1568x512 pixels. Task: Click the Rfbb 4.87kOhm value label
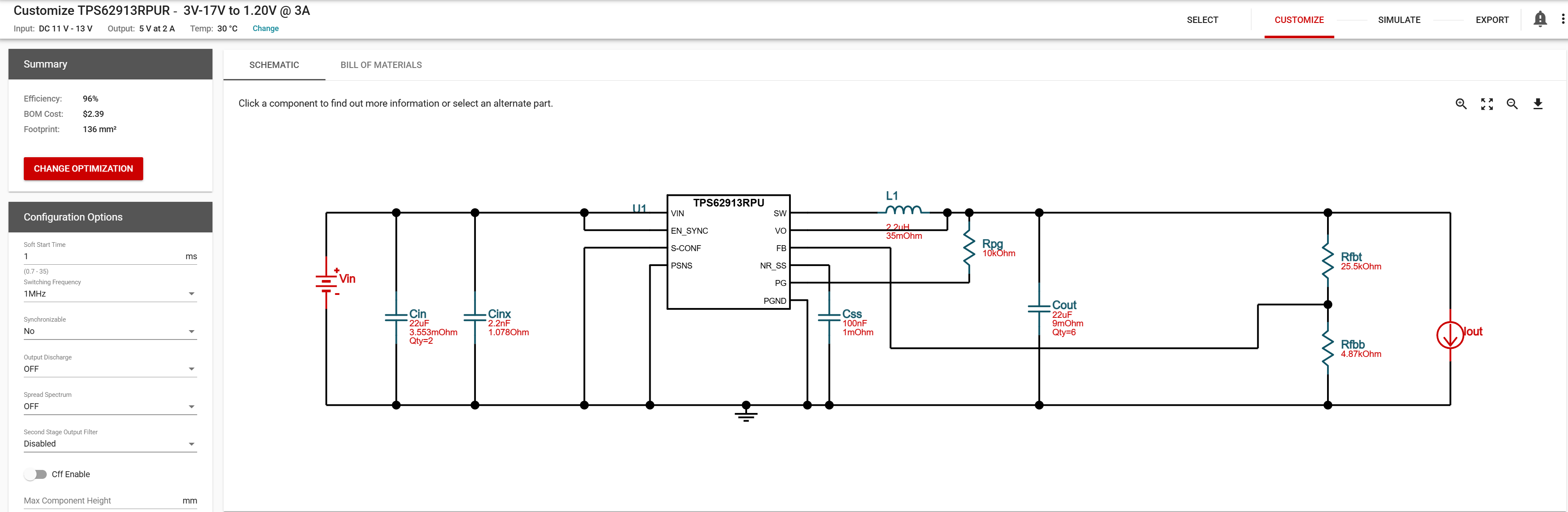click(1361, 354)
